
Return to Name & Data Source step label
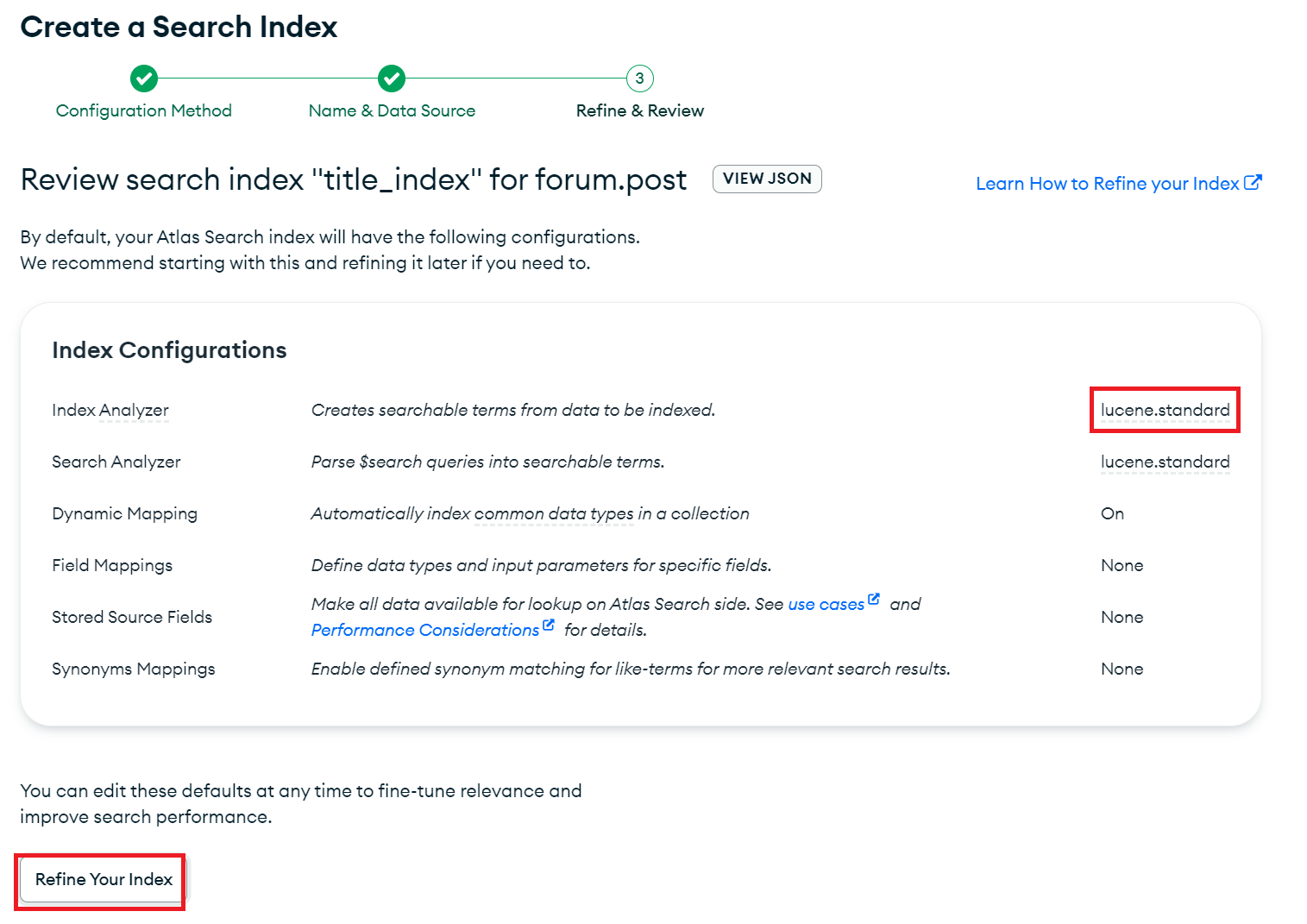[x=392, y=110]
